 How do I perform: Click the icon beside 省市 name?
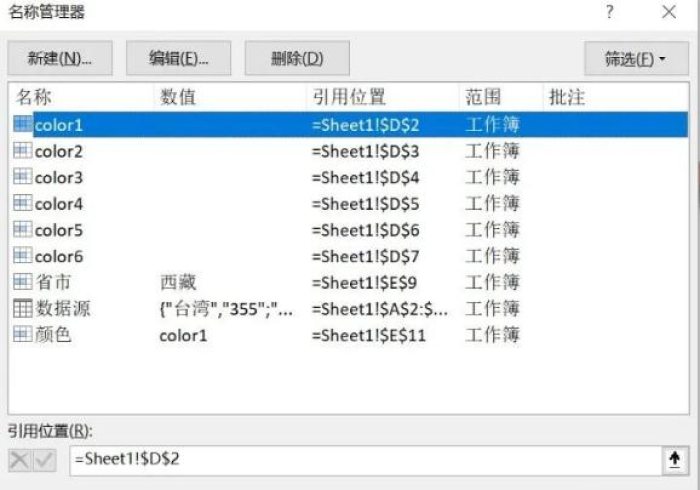pos(22,282)
